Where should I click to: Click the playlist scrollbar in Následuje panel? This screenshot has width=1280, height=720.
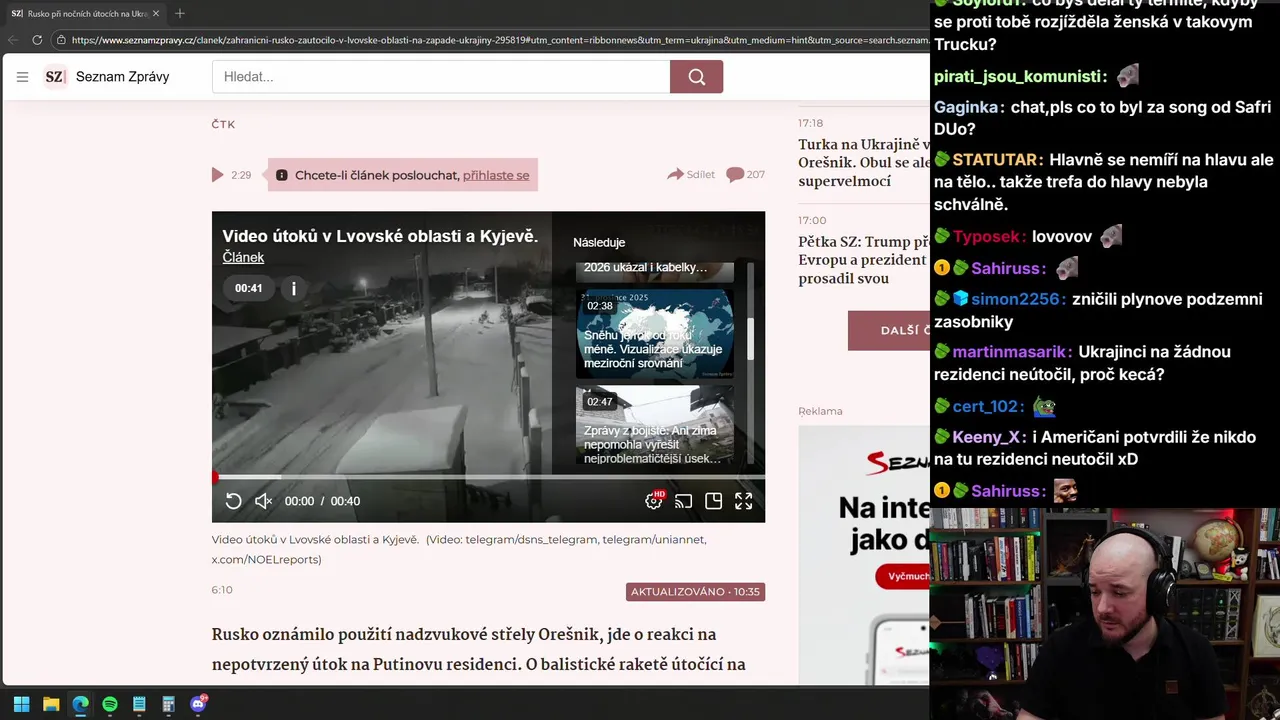[750, 340]
